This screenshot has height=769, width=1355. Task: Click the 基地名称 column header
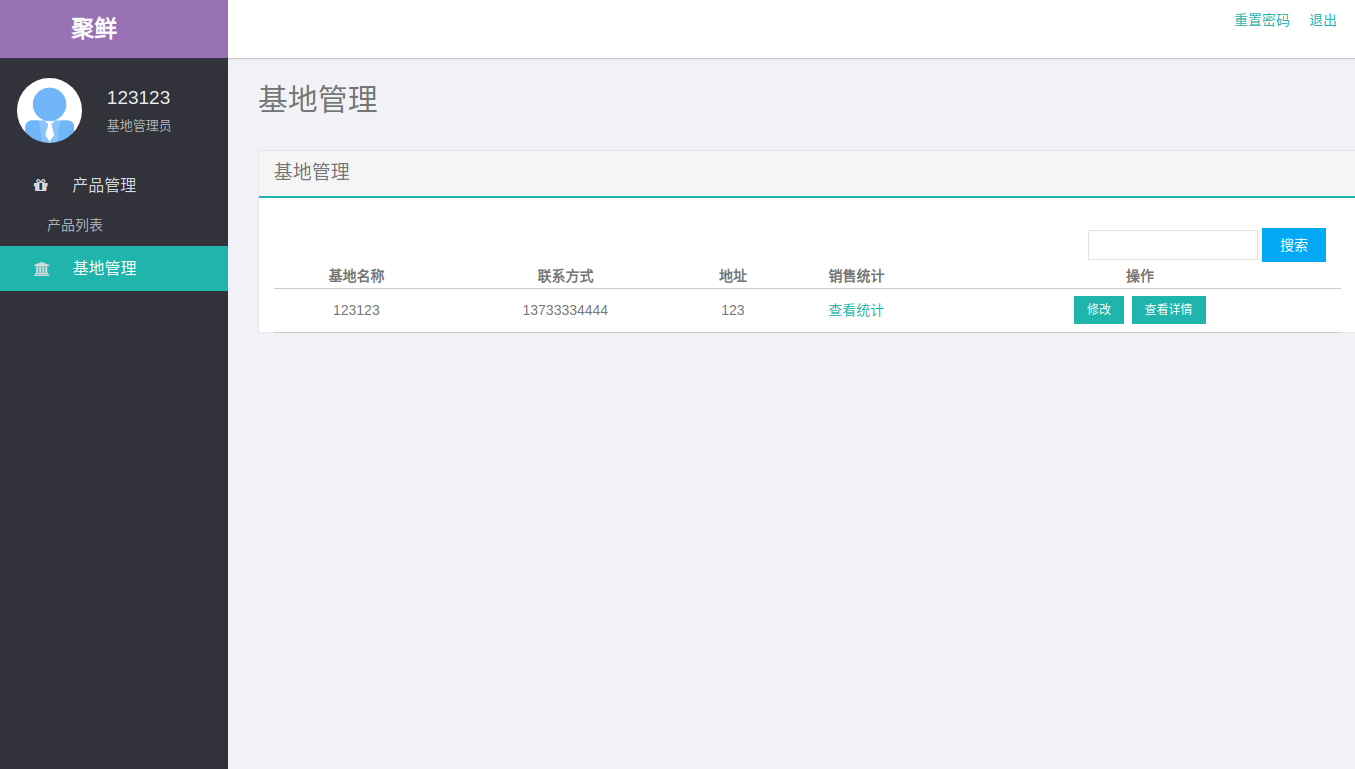click(356, 276)
